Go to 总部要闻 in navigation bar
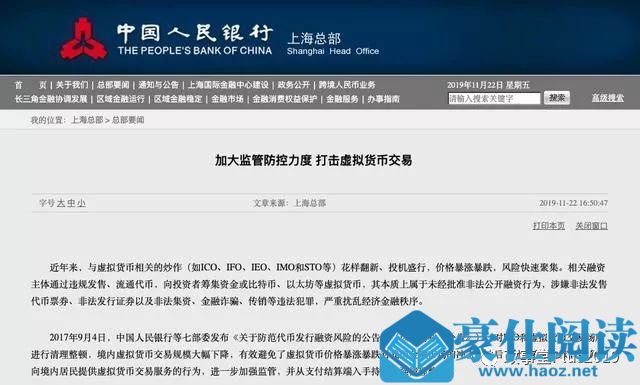The height and width of the screenshot is (385, 640). point(113,85)
